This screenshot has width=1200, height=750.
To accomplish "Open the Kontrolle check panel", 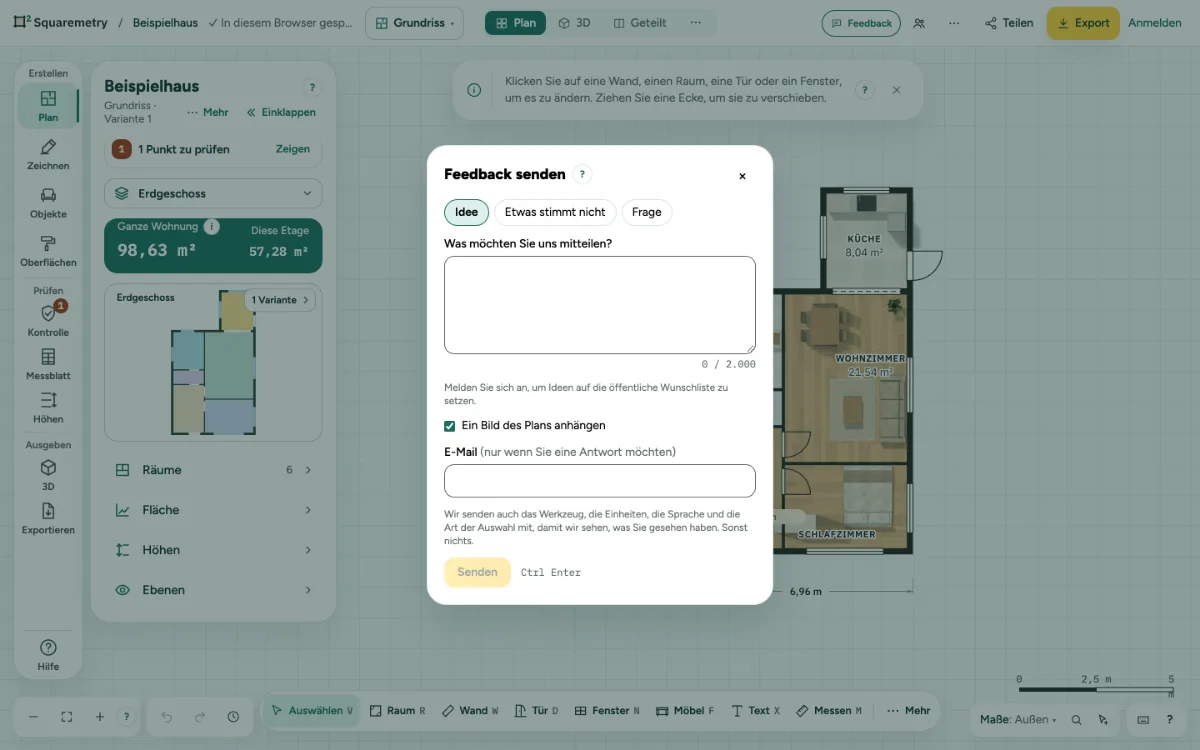I will click(48, 321).
